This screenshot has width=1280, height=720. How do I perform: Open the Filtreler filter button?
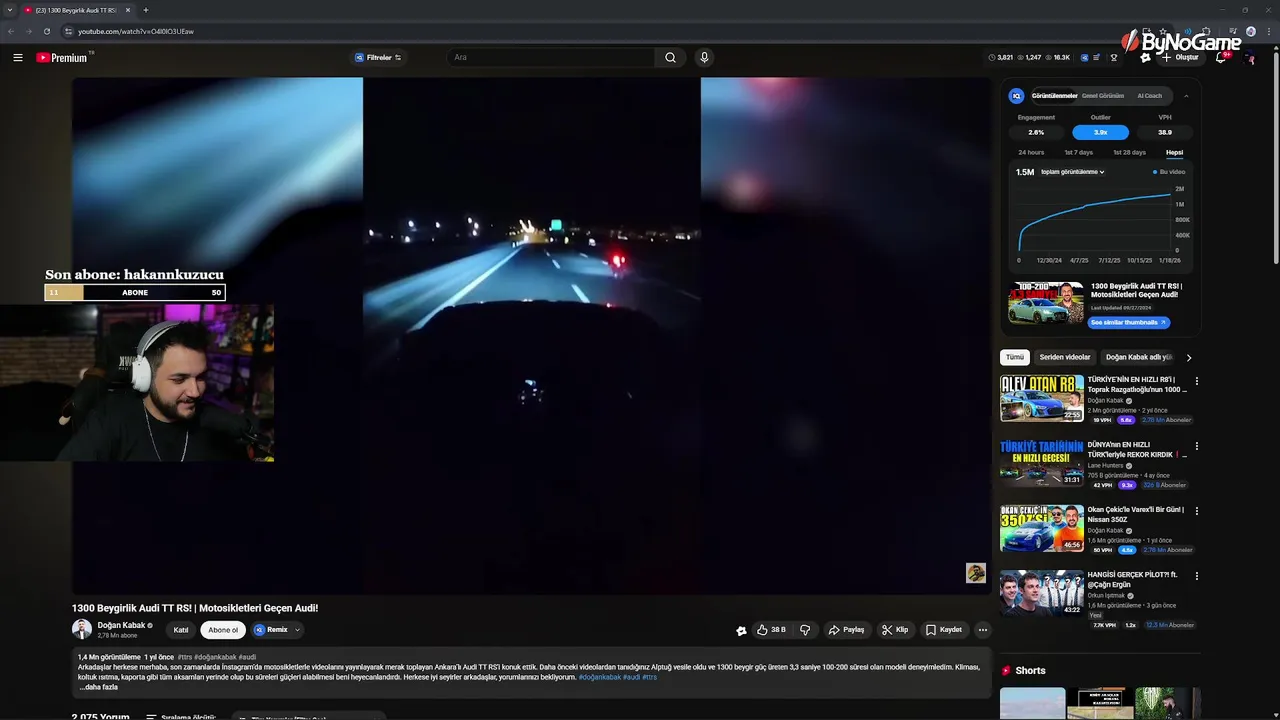tap(378, 58)
